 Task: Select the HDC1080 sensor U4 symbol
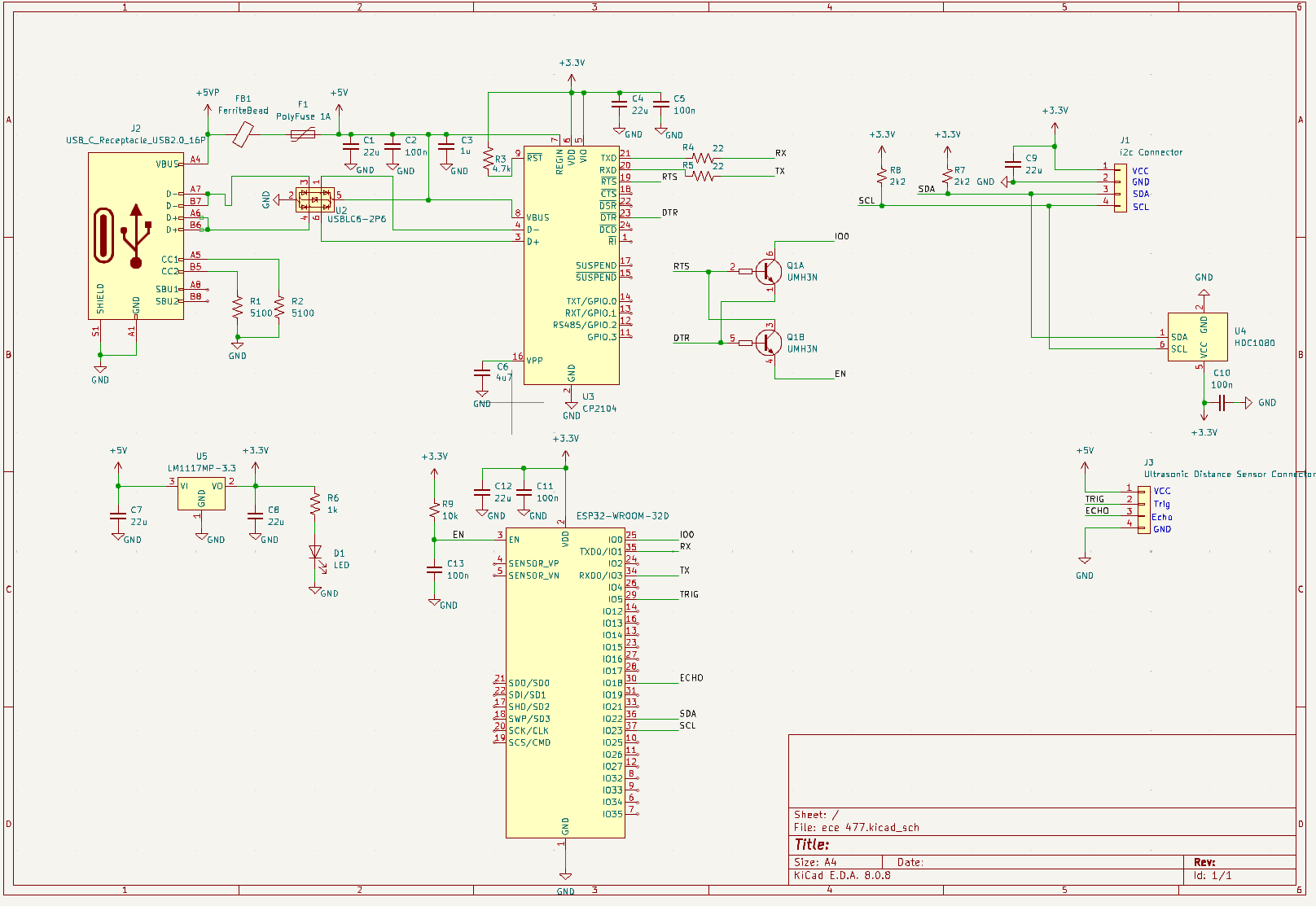[x=1197, y=337]
